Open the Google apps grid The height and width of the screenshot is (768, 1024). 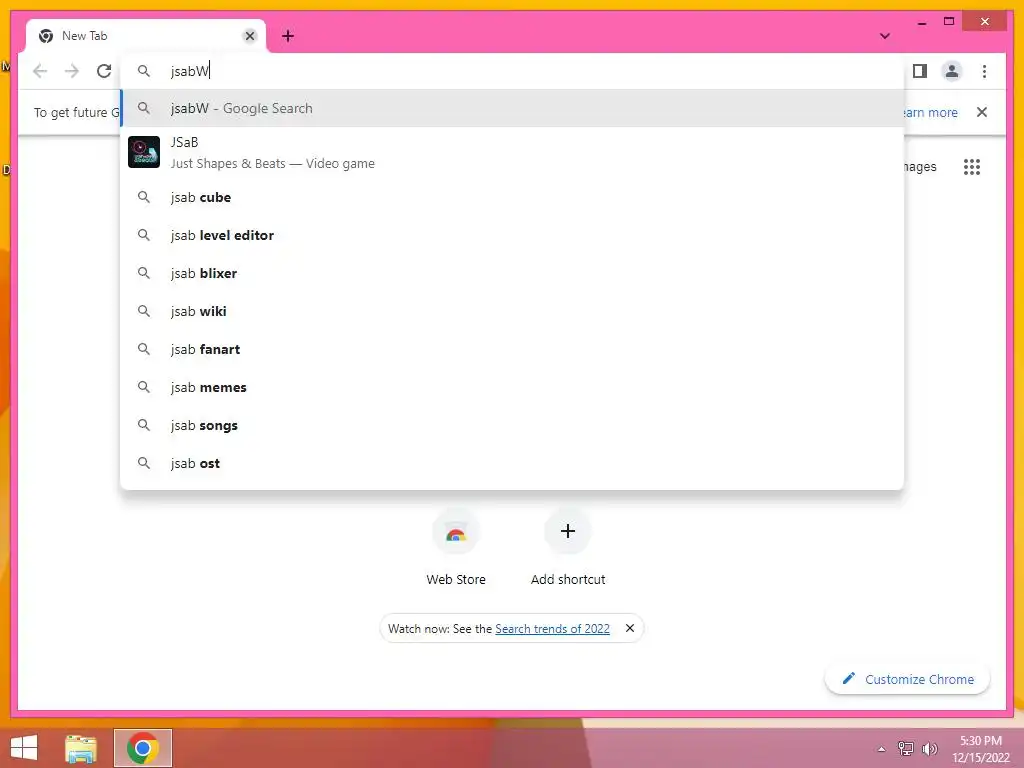[972, 167]
